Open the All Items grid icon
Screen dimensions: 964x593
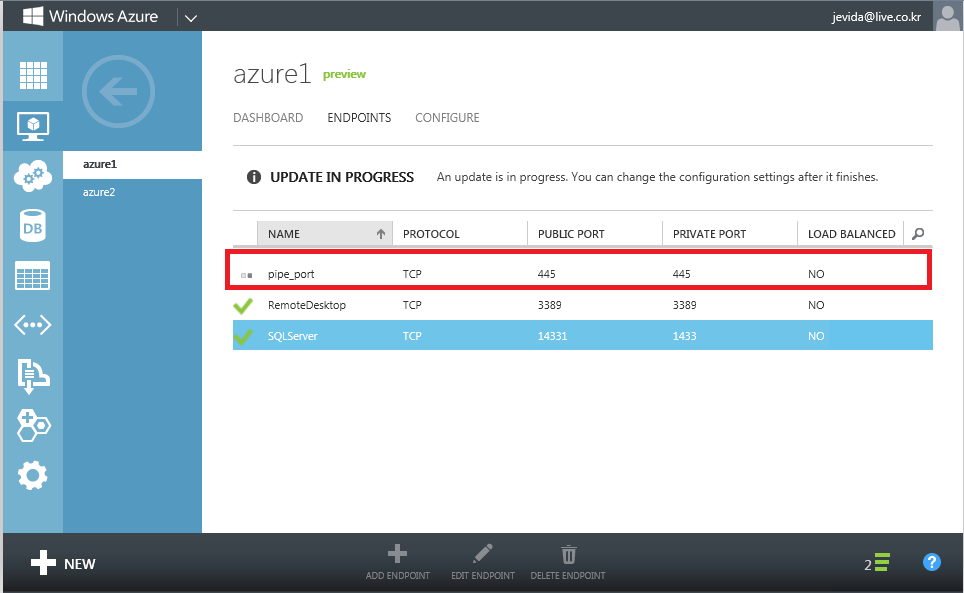coord(33,76)
